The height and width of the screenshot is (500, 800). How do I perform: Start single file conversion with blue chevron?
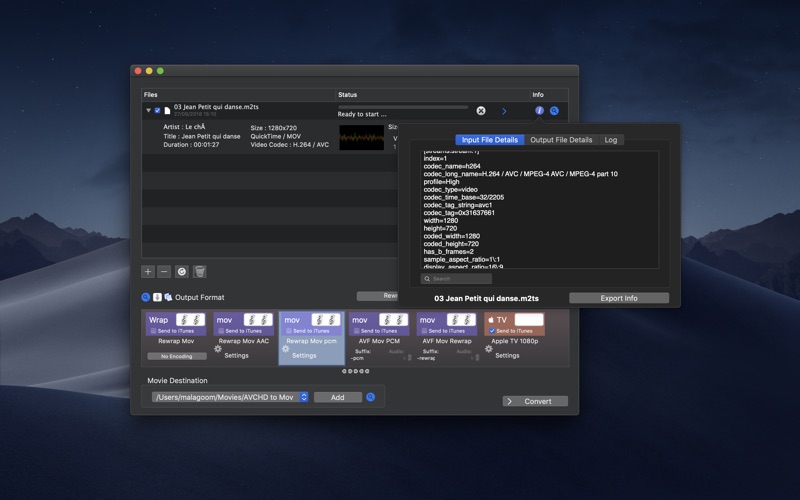coord(504,111)
